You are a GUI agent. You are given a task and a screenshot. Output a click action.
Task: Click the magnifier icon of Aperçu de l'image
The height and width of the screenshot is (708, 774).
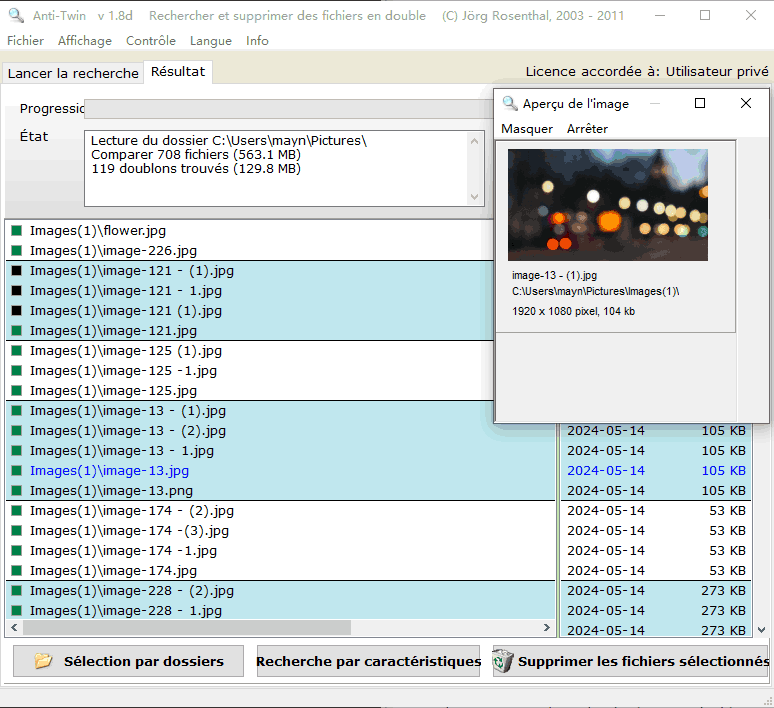(509, 104)
